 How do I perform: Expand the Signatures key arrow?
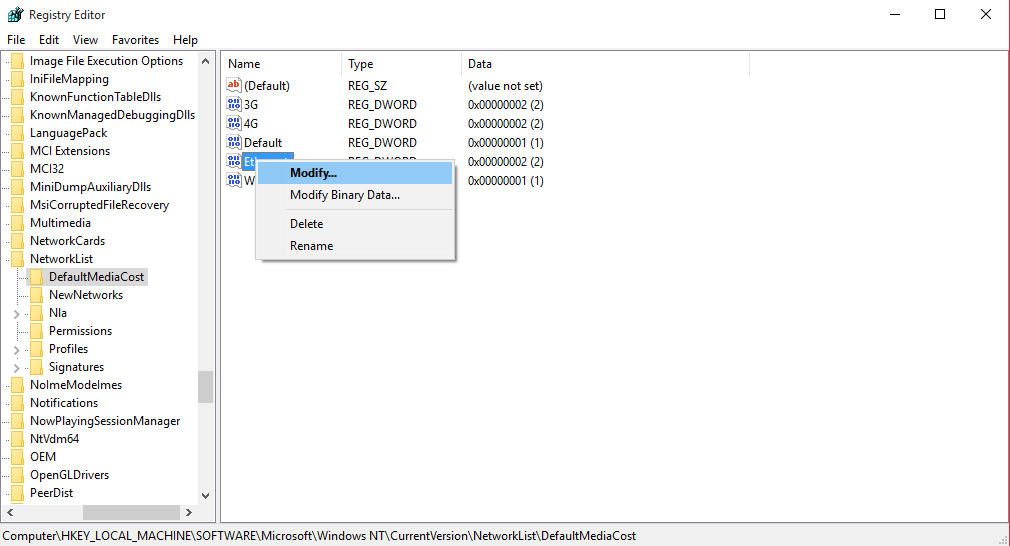(x=16, y=367)
